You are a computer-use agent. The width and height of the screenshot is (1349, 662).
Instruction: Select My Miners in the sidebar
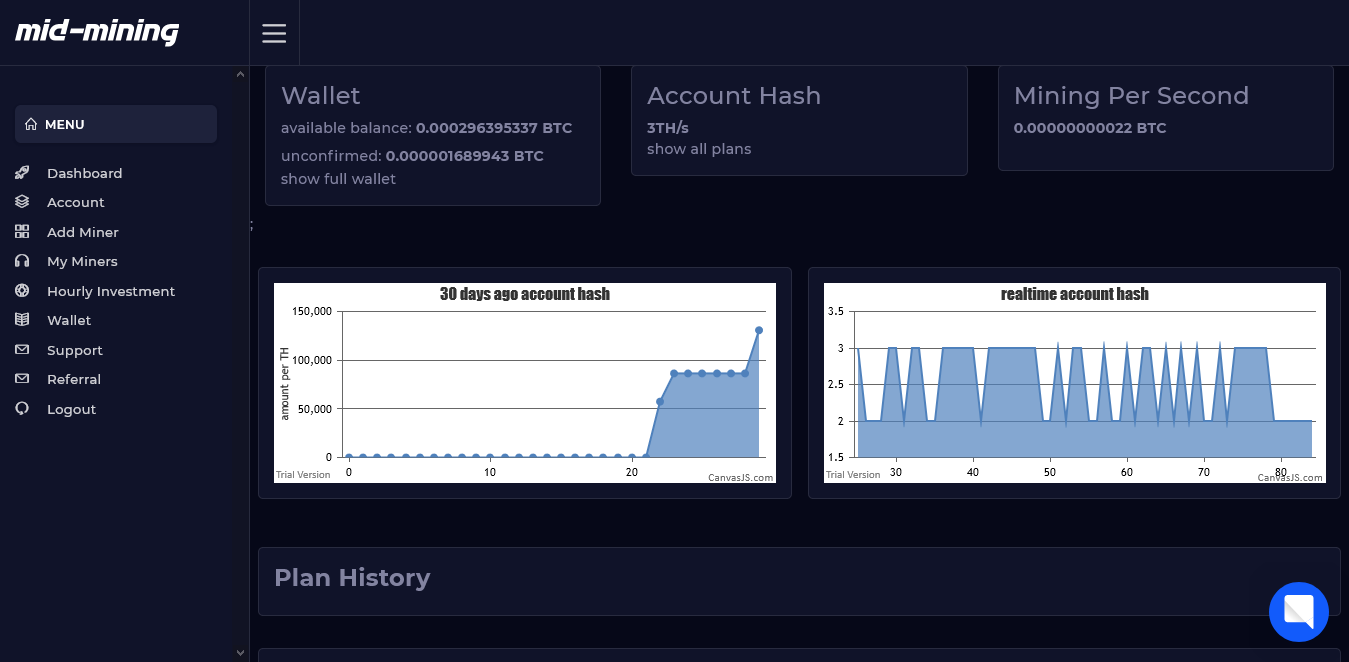tap(82, 261)
